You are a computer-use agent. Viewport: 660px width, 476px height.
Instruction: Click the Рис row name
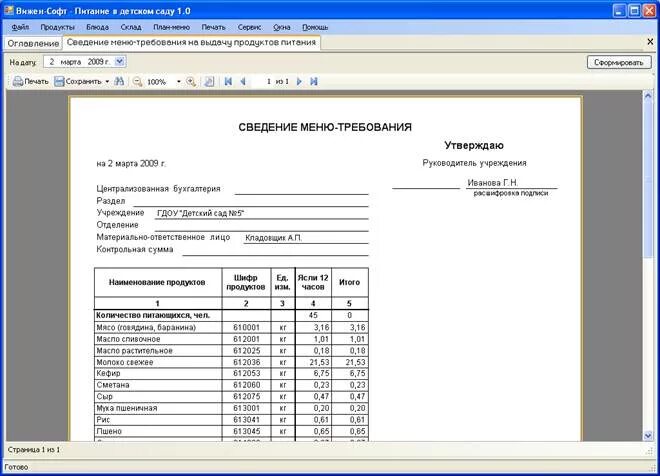(x=103, y=420)
